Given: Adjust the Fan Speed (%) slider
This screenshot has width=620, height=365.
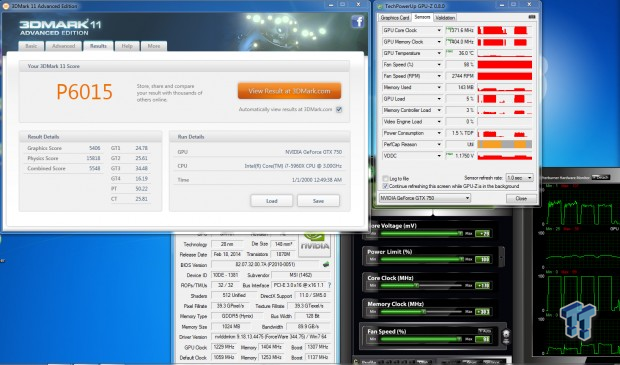Looking at the screenshot, I should pyautogui.click(x=422, y=339).
